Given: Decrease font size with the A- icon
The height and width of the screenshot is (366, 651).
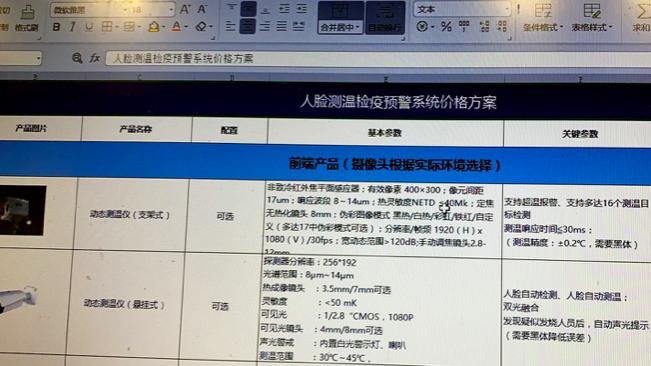Looking at the screenshot, I should (x=202, y=9).
